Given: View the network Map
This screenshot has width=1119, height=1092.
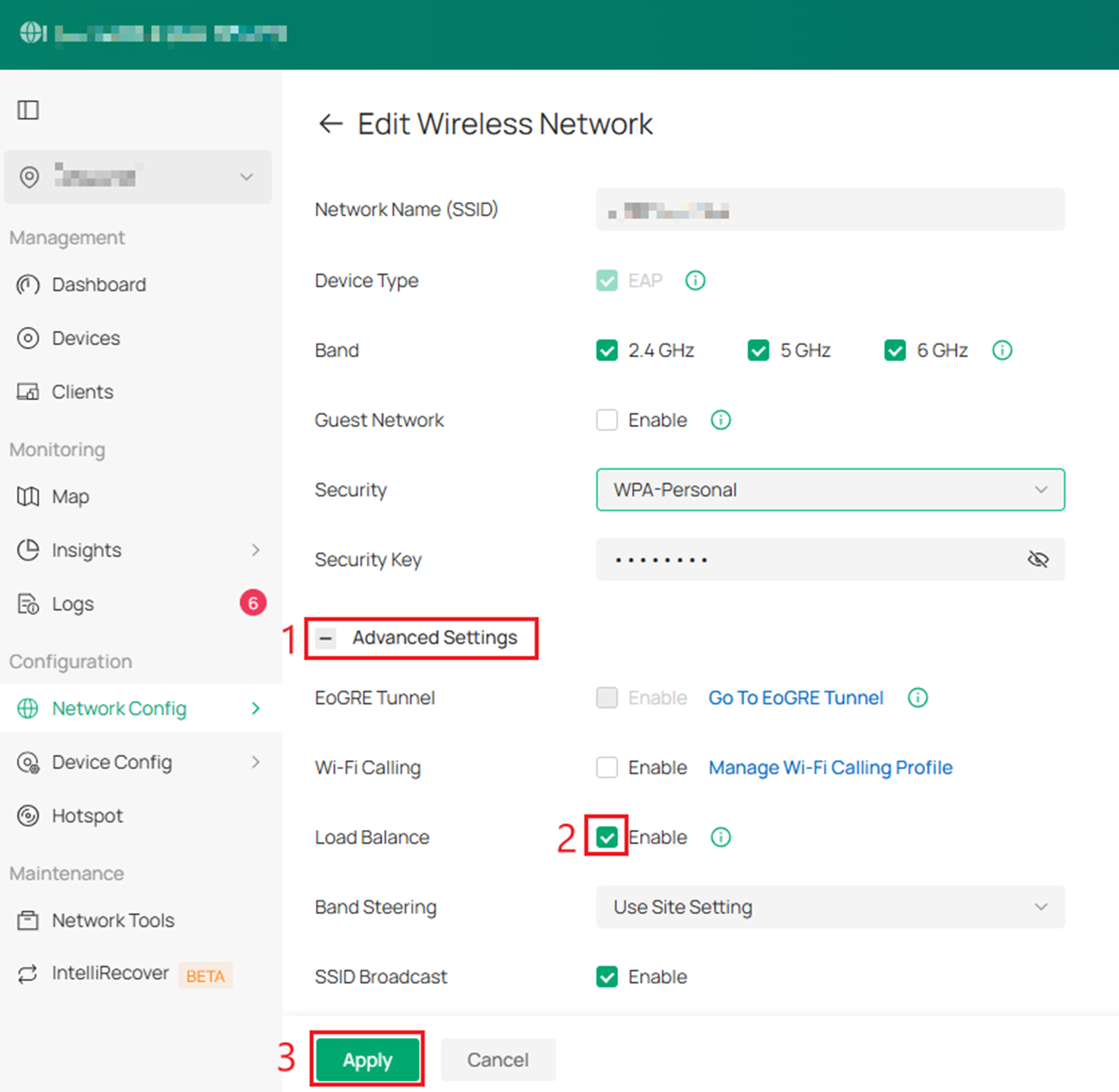Looking at the screenshot, I should point(70,496).
